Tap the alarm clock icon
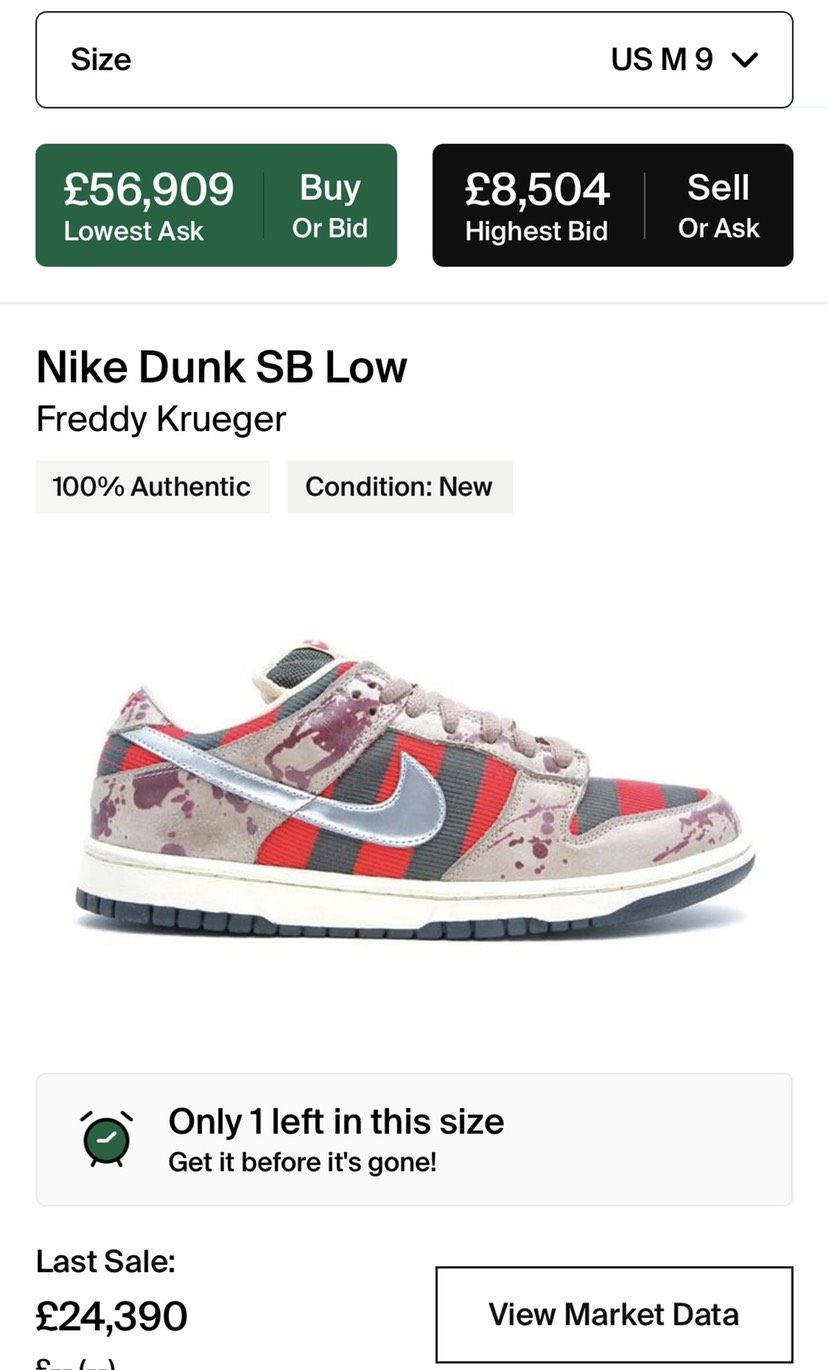Image resolution: width=828 pixels, height=1370 pixels. (x=106, y=1138)
